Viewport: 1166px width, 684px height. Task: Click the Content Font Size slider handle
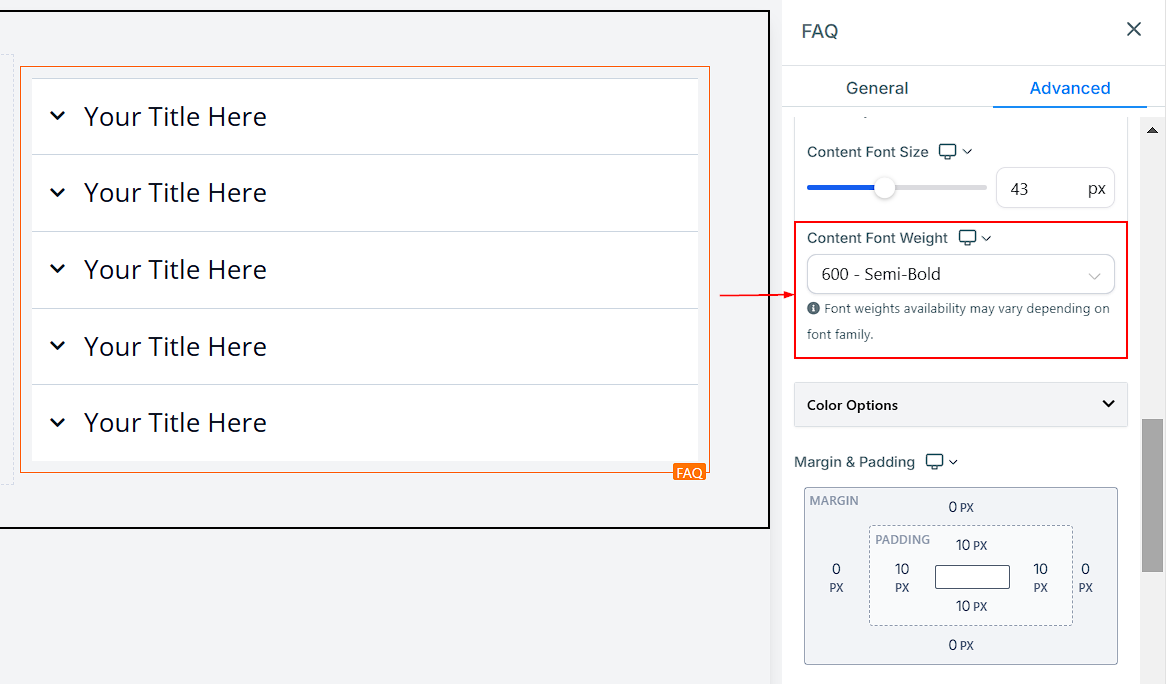point(884,188)
